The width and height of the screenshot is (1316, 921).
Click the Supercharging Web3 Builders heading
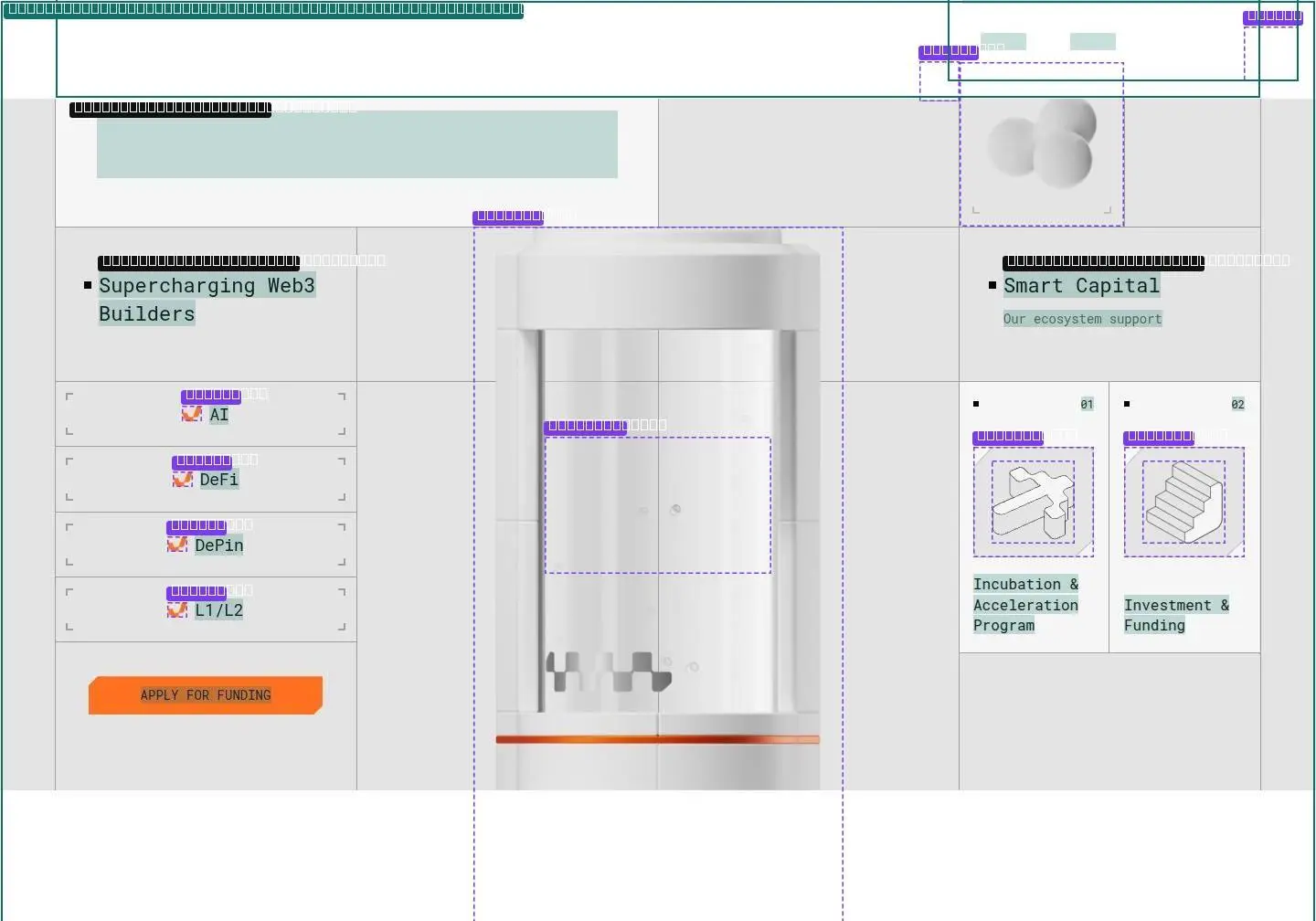click(207, 300)
